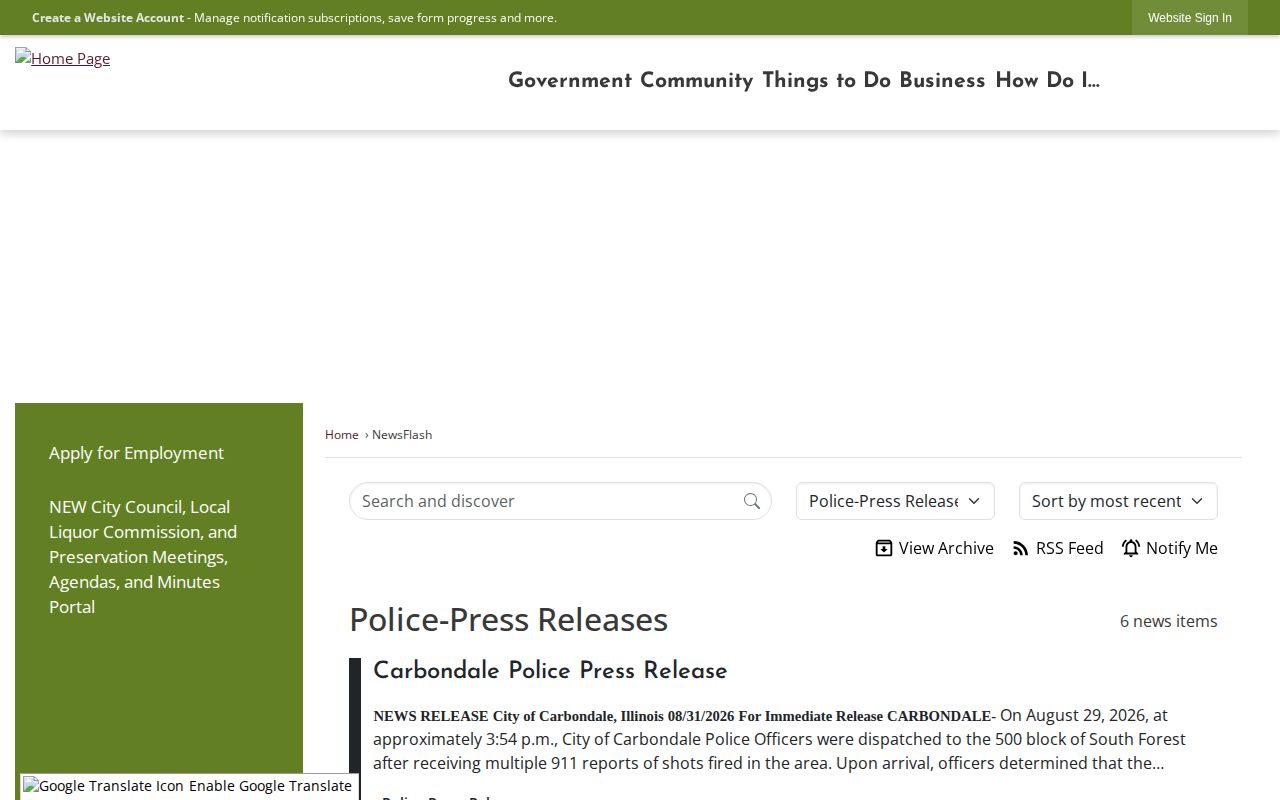Click the Police-Press Releases page heading
The image size is (1280, 800).
click(508, 619)
